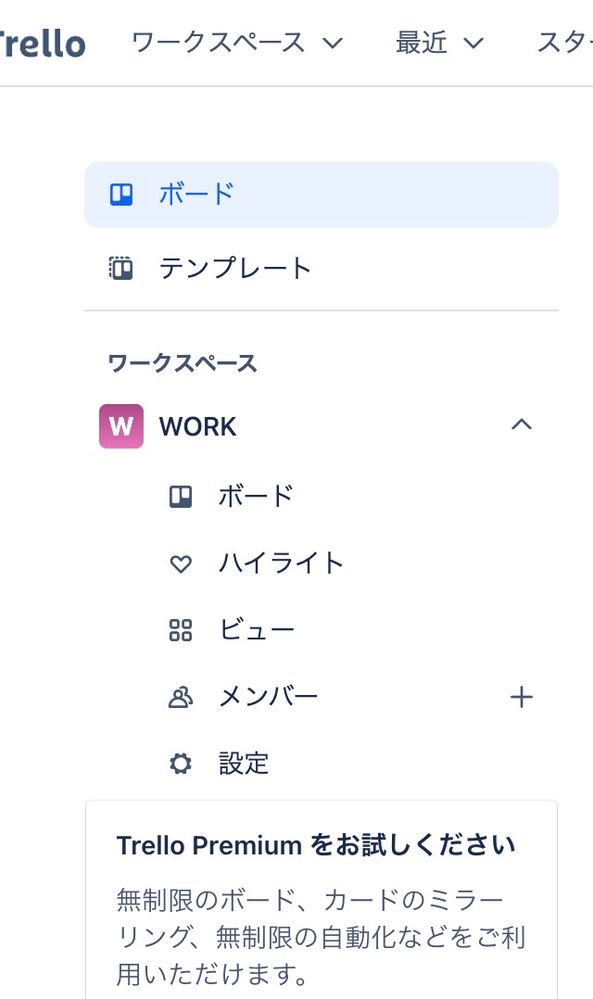Click the ハイライト heart icon
Viewport: 593px width, 999px height.
(x=180, y=564)
